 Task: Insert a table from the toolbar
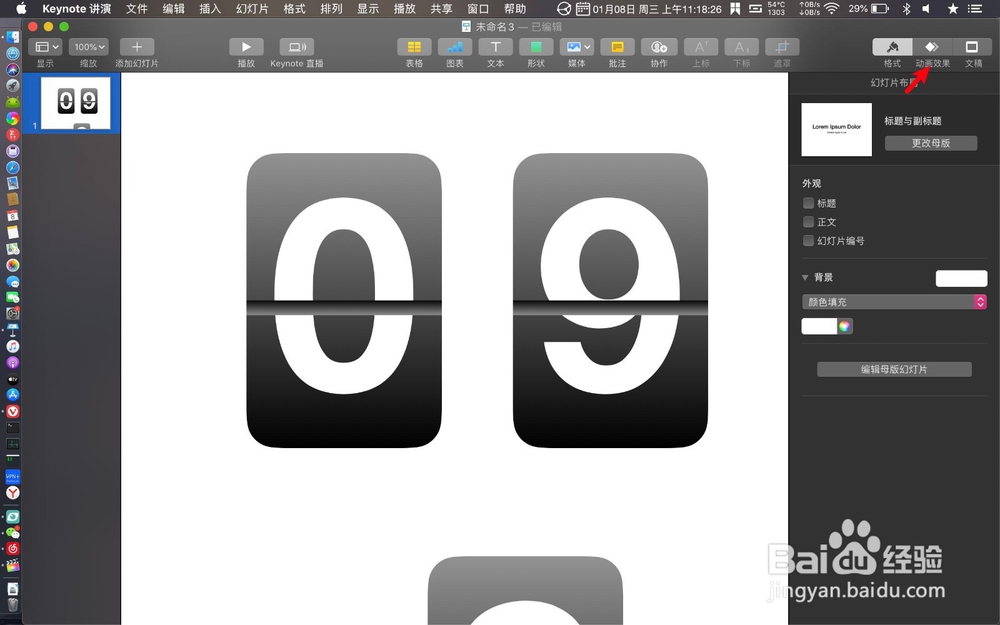tap(414, 47)
